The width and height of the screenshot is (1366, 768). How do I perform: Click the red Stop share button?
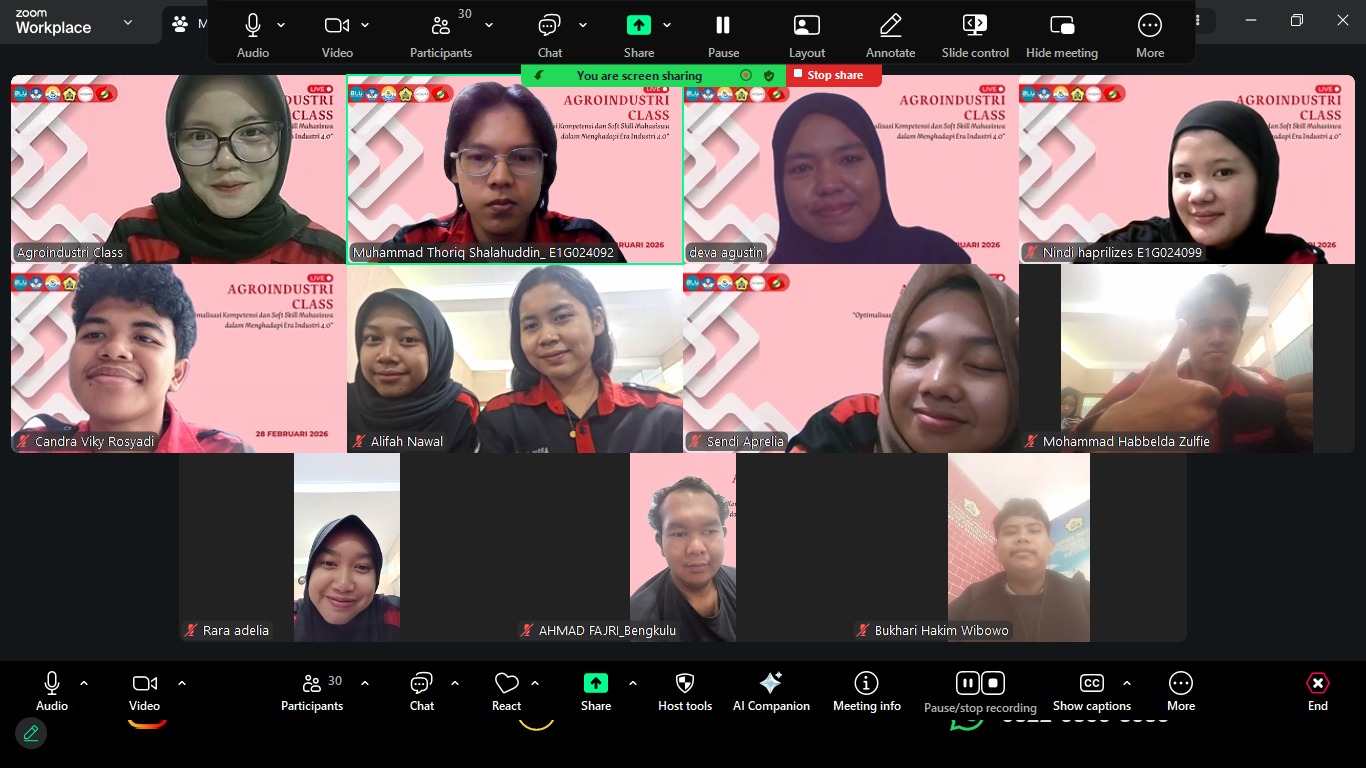coord(833,75)
